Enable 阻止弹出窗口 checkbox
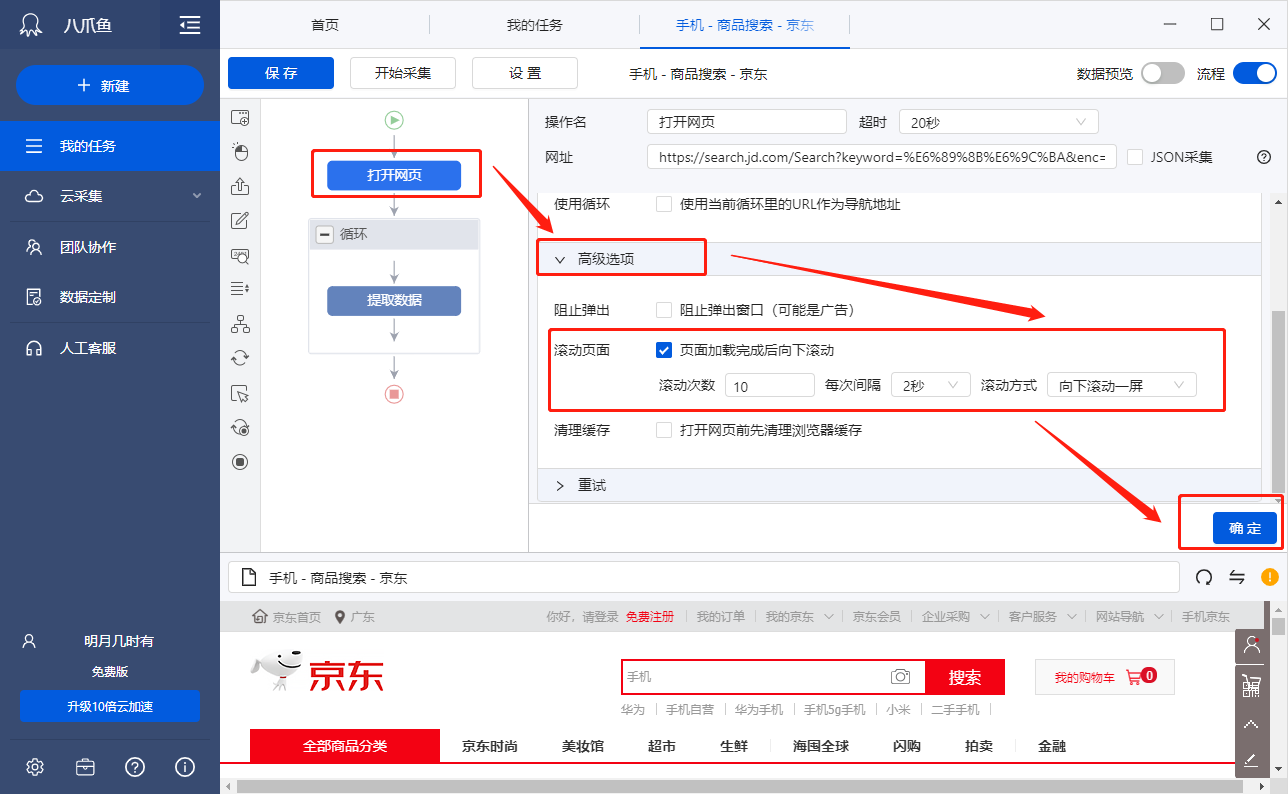This screenshot has width=1288, height=794. [x=664, y=310]
